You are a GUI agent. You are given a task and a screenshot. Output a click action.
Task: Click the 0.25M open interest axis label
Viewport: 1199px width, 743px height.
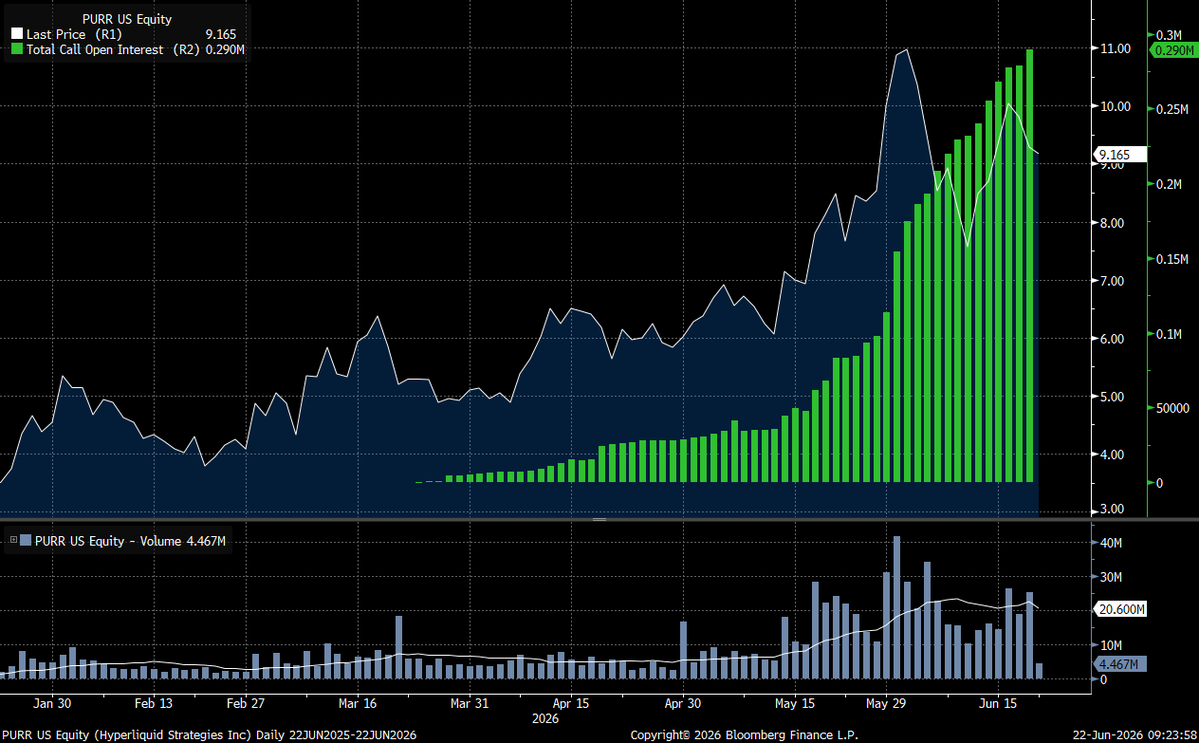(1171, 109)
